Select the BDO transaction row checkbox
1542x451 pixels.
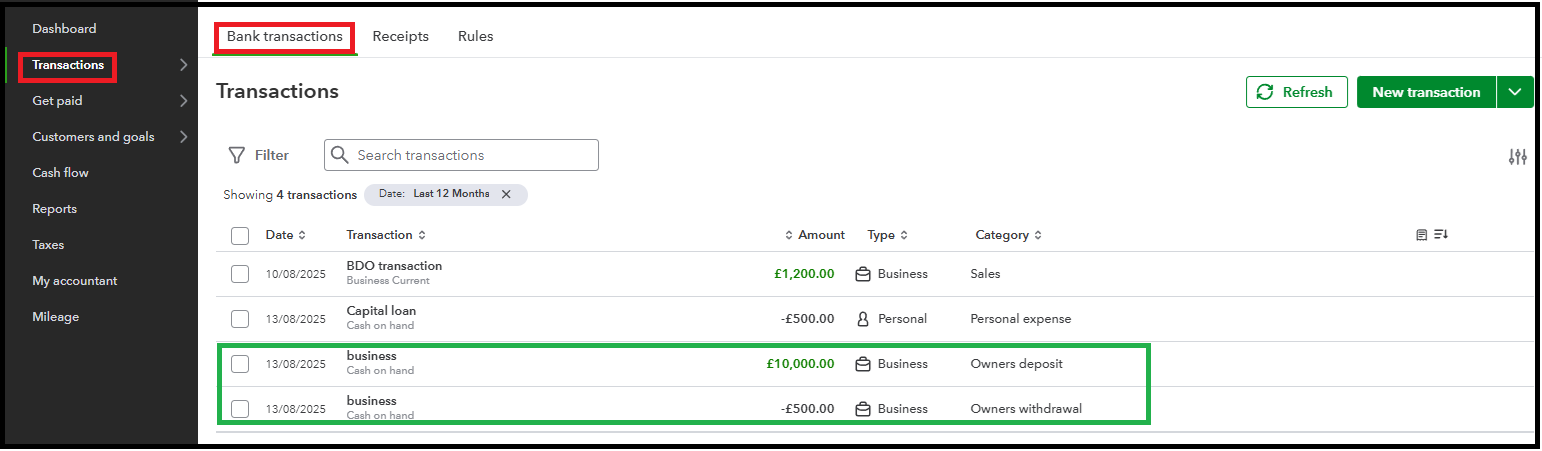tap(240, 274)
